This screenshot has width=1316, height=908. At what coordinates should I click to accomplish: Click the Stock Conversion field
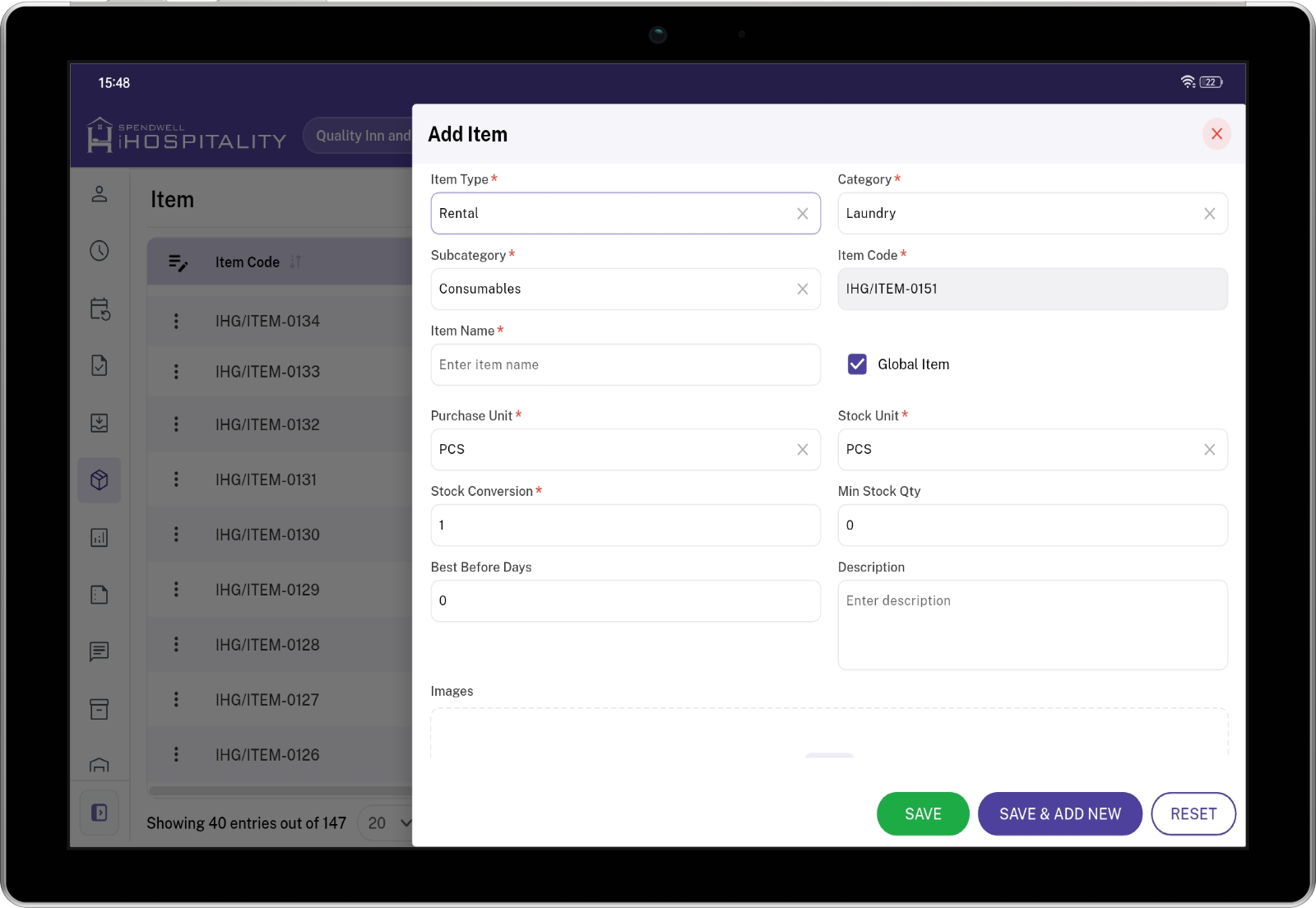[x=626, y=526]
